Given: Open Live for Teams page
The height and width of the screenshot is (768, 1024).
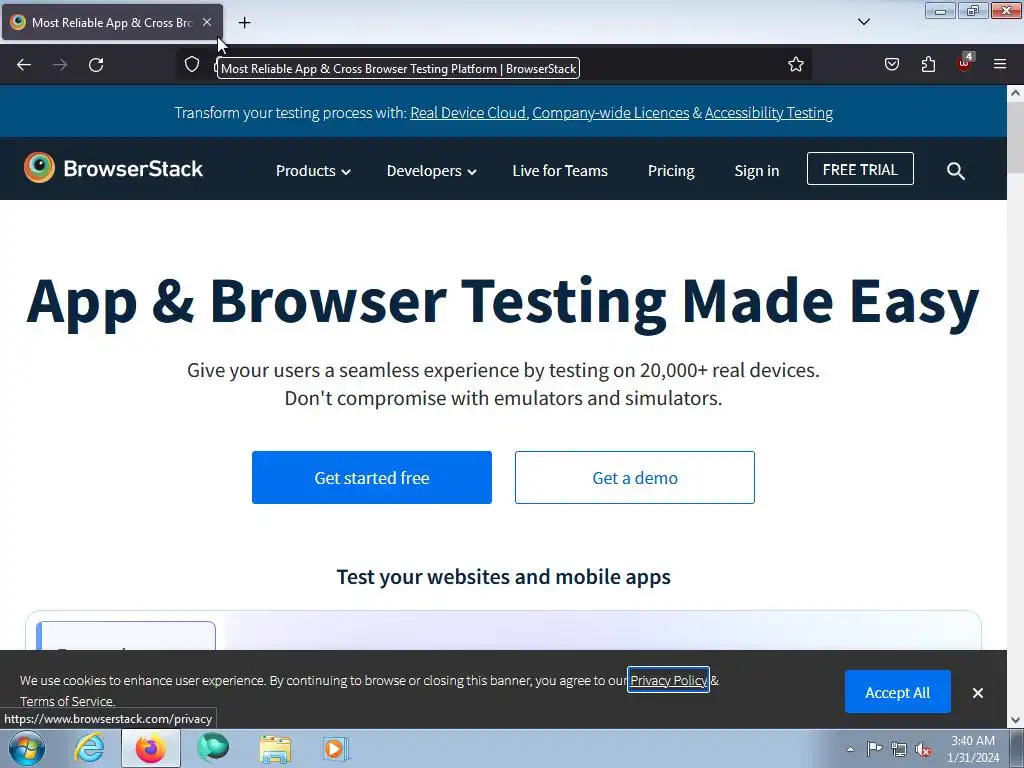Looking at the screenshot, I should point(560,171).
